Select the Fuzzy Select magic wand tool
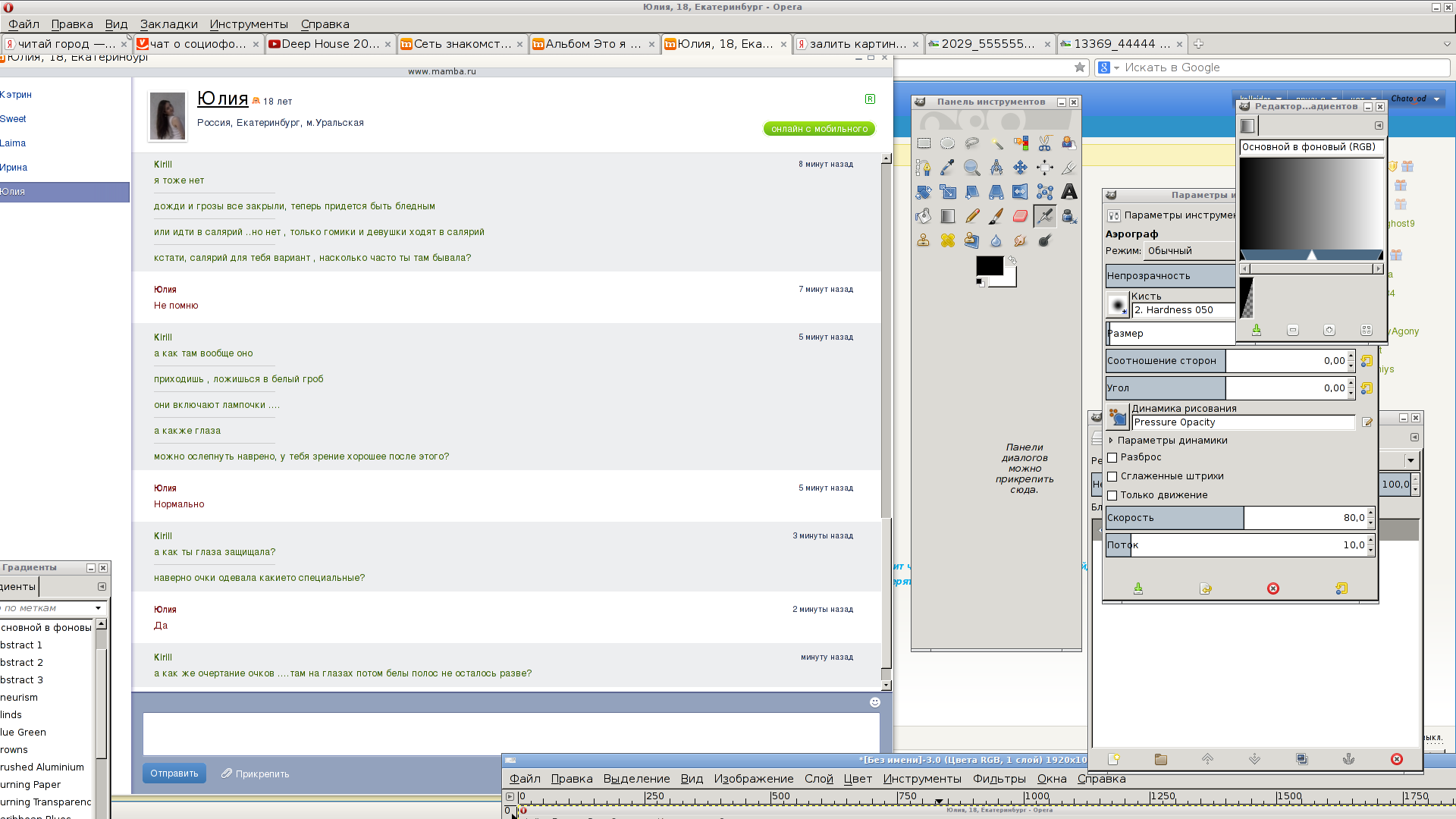 [996, 143]
